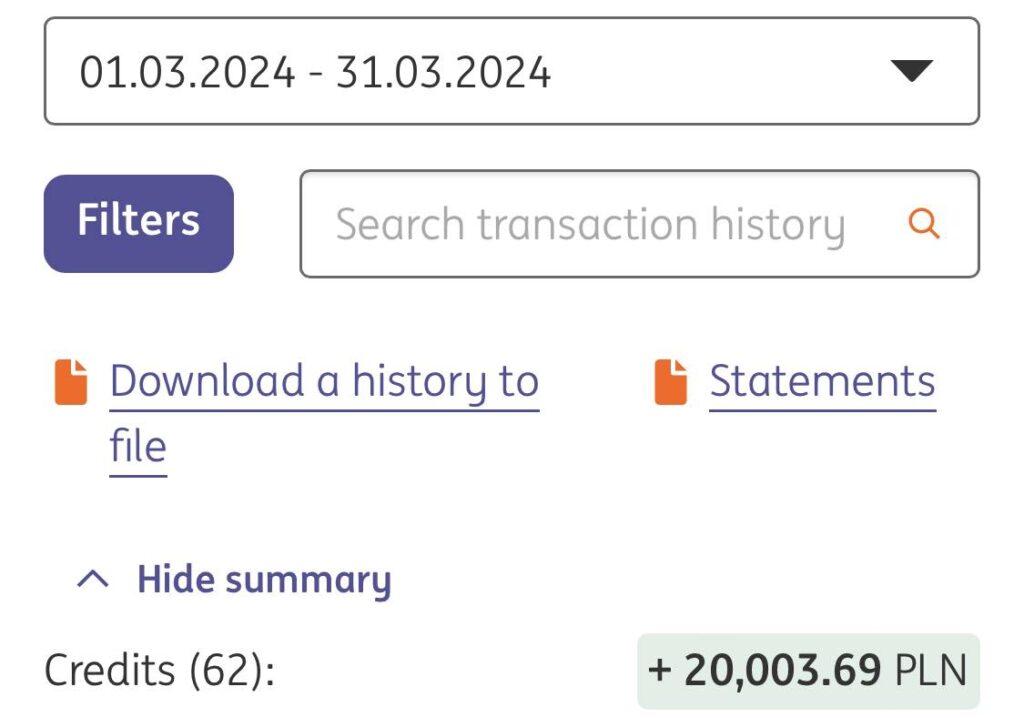The height and width of the screenshot is (717, 1024).
Task: Click the black triangle arrow in date selector
Action: coord(910,72)
